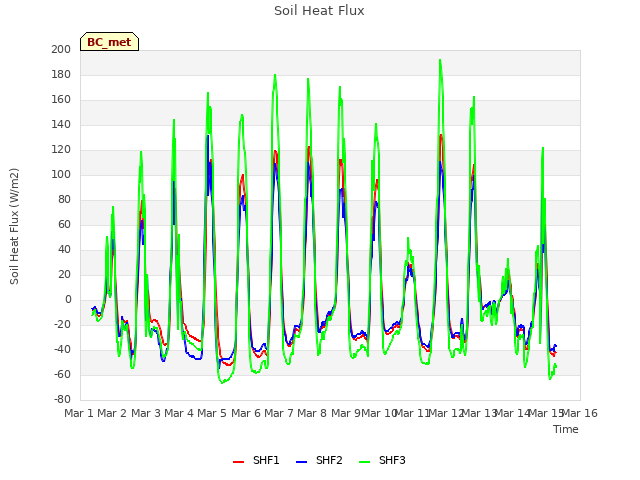Click the 0 y-axis tick label

[x=68, y=300]
